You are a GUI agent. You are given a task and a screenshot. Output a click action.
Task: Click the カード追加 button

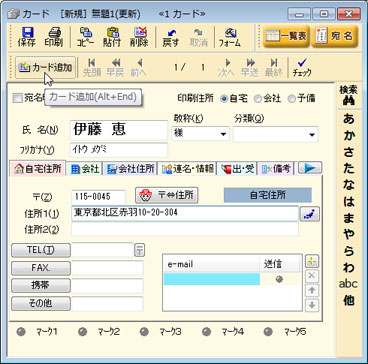point(45,68)
